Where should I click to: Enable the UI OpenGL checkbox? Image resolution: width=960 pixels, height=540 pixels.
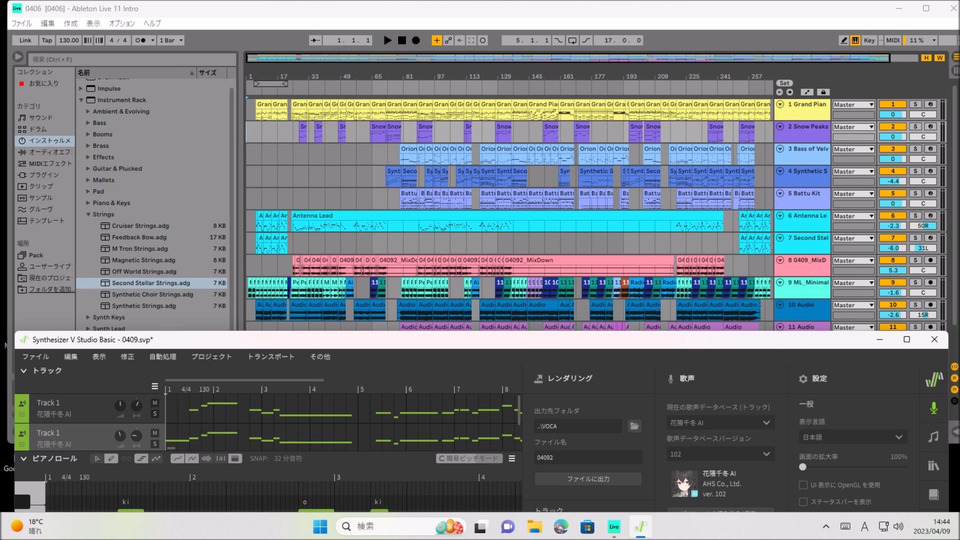[x=804, y=485]
